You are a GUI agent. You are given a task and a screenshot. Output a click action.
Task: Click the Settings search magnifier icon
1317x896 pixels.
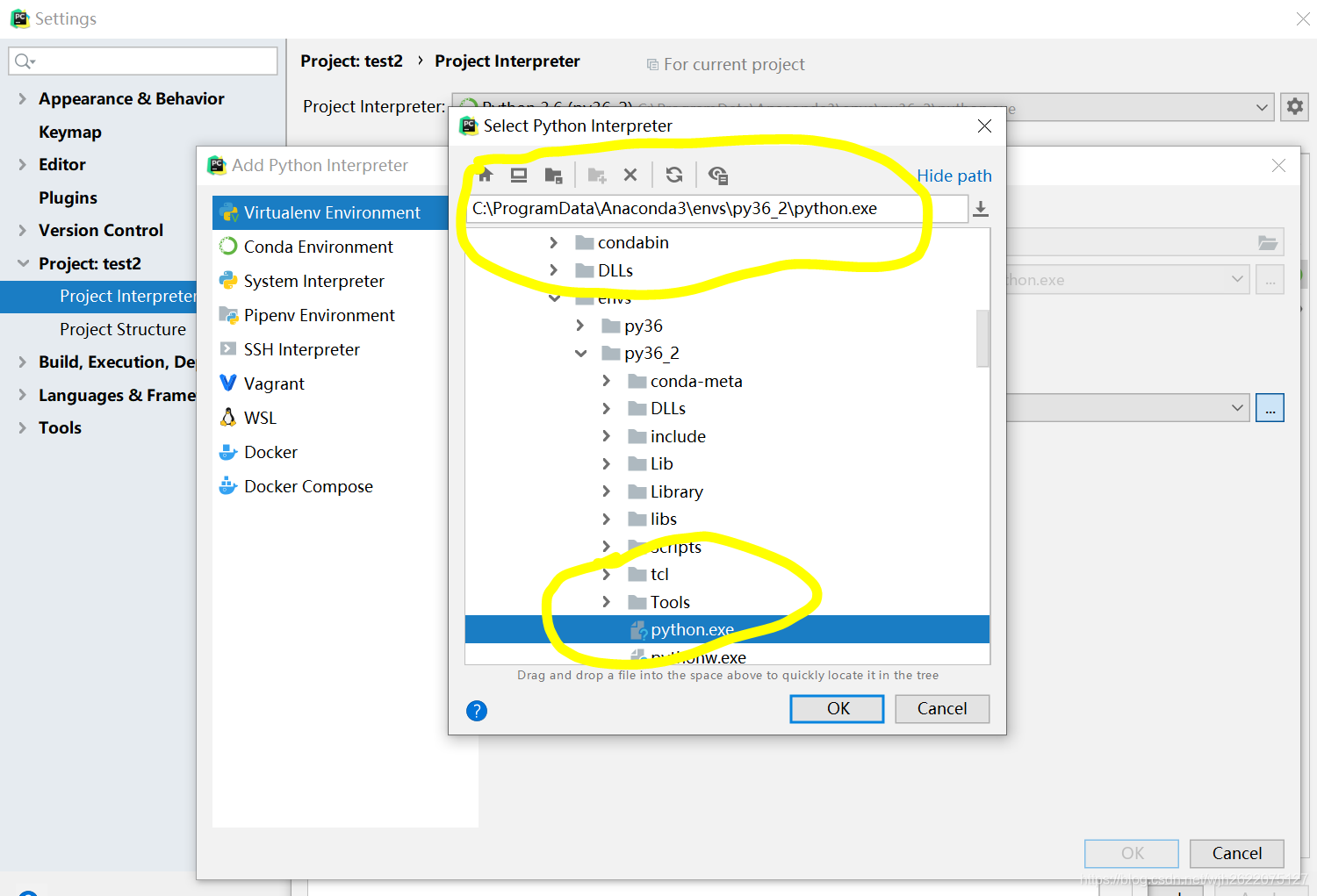25,61
